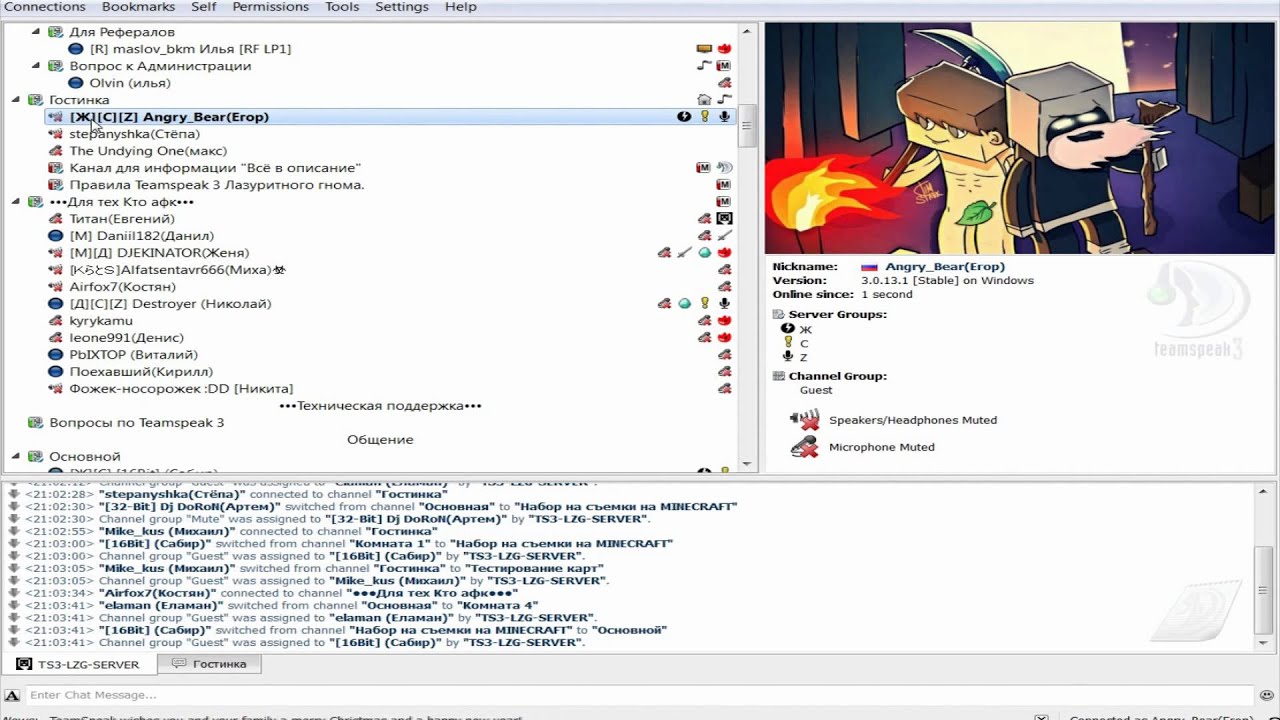1280x720 pixels.
Task: Collapse the Для Рефералов channel
Action: click(x=36, y=32)
